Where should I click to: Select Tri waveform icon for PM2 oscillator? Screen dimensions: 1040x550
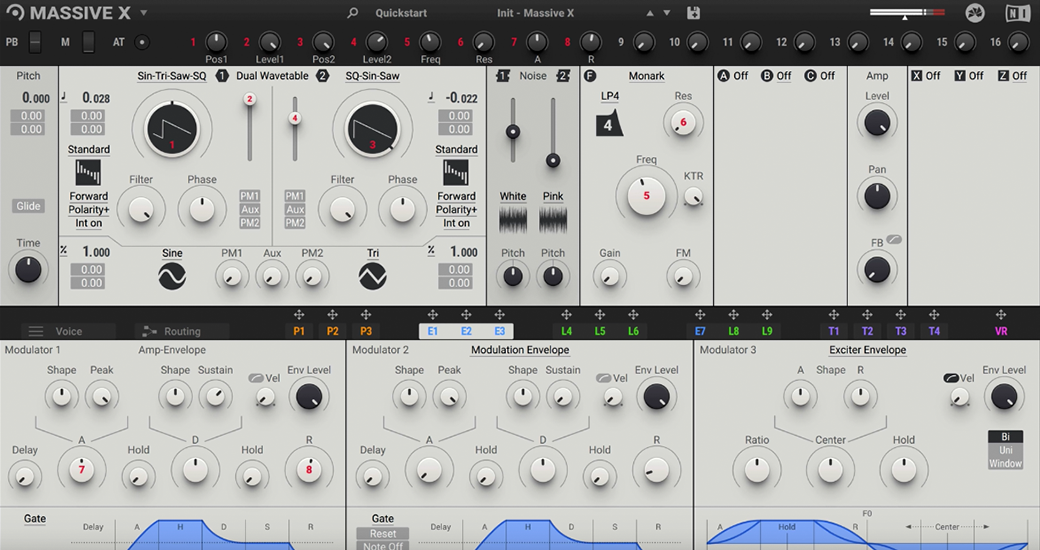pyautogui.click(x=373, y=276)
